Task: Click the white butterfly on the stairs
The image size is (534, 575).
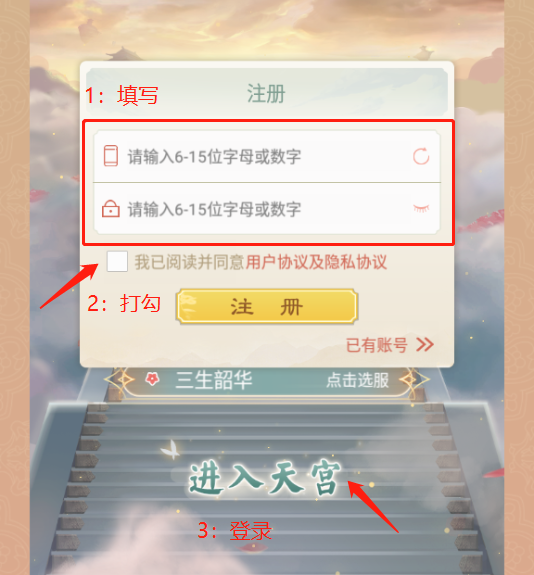Action: click(171, 450)
